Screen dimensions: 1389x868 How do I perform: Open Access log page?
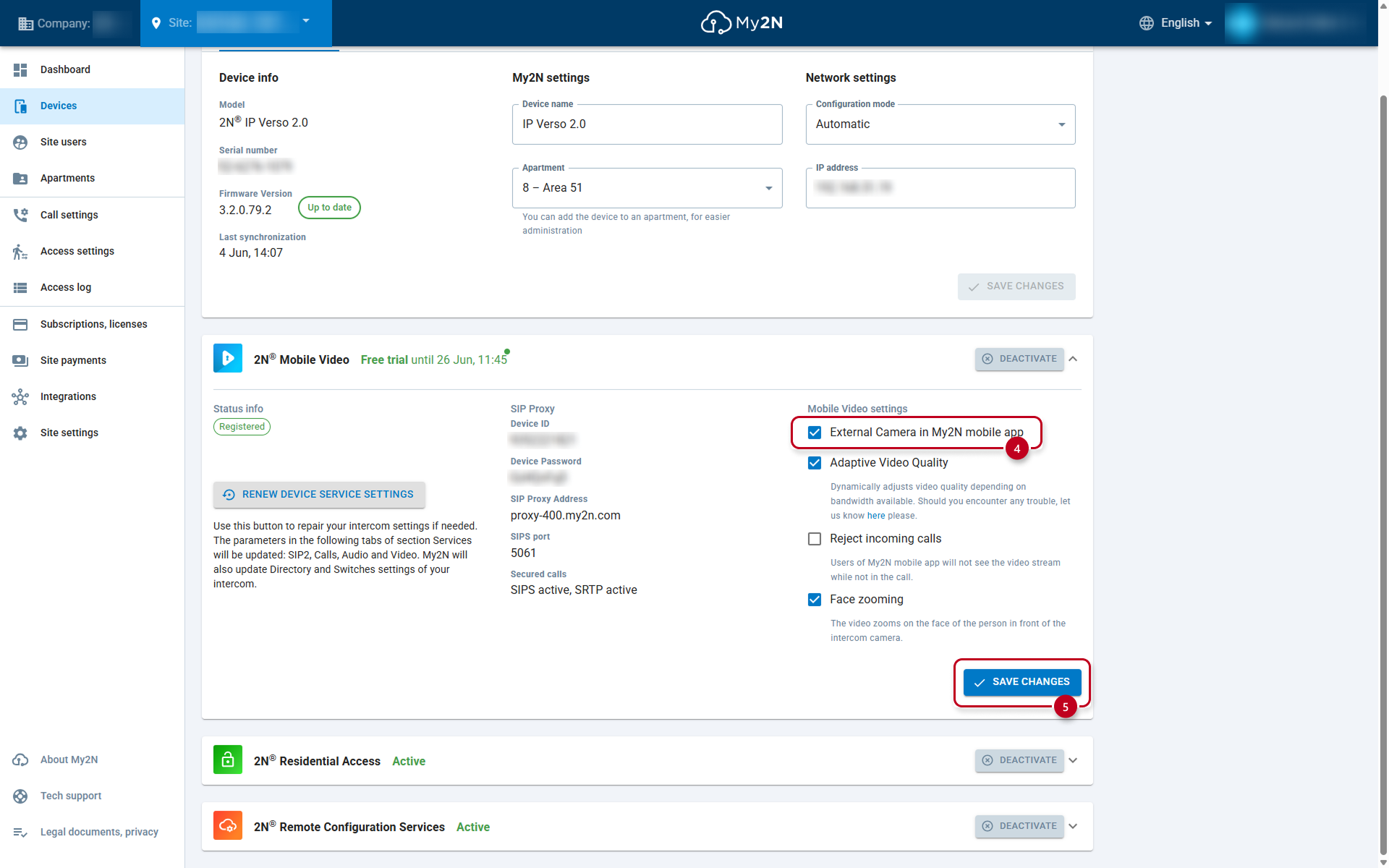coord(92,287)
